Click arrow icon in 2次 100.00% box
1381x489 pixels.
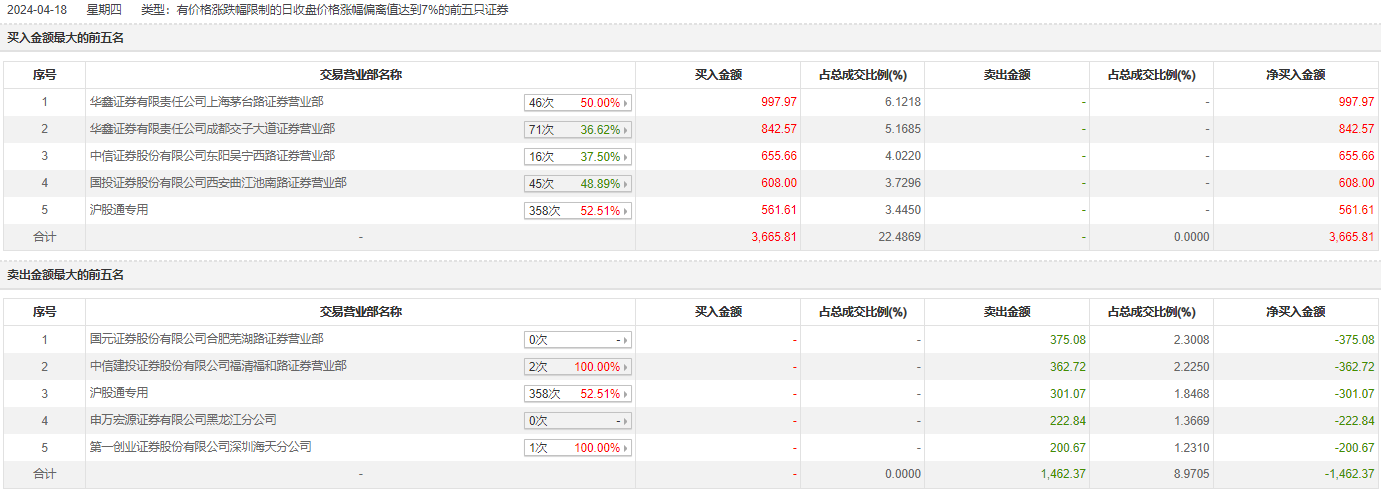(x=626, y=367)
